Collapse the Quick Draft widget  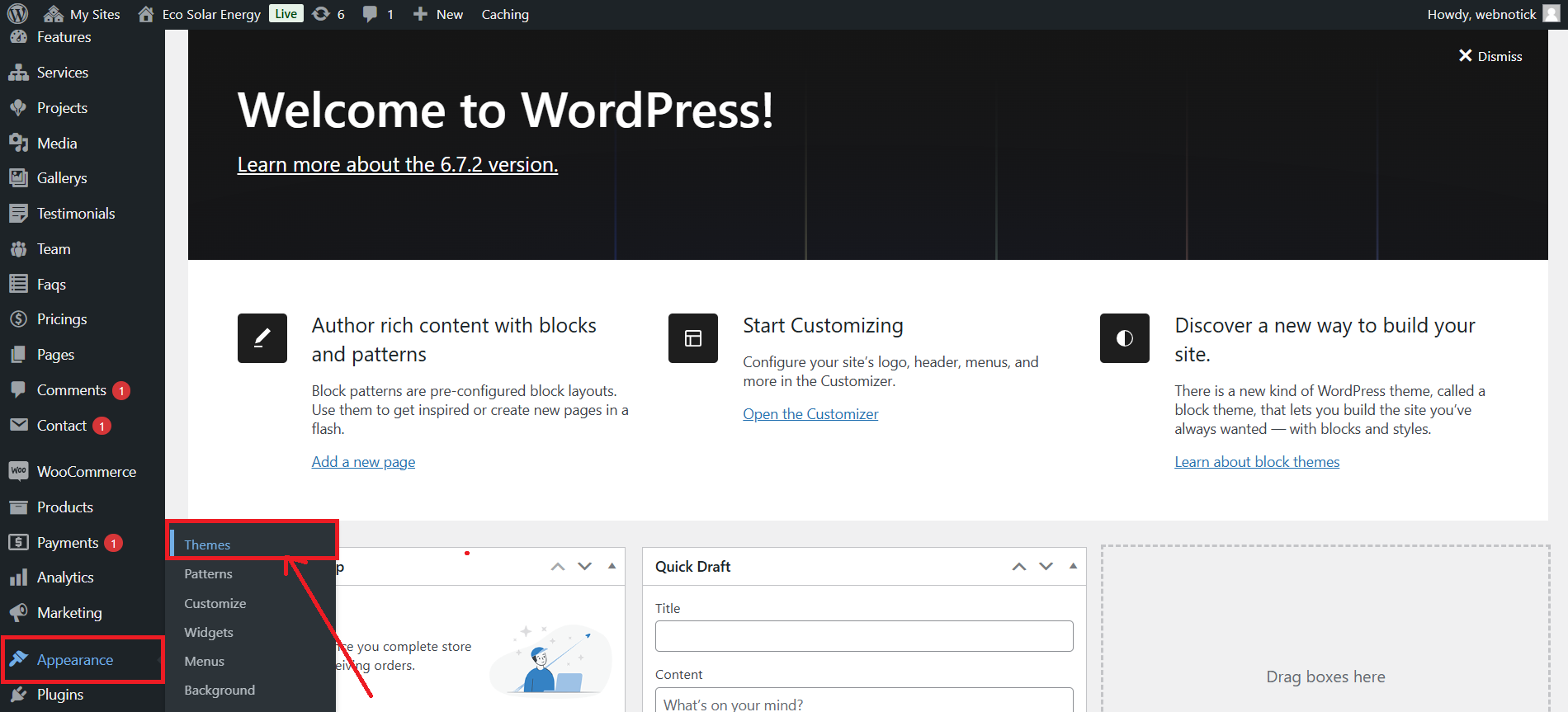click(1073, 566)
